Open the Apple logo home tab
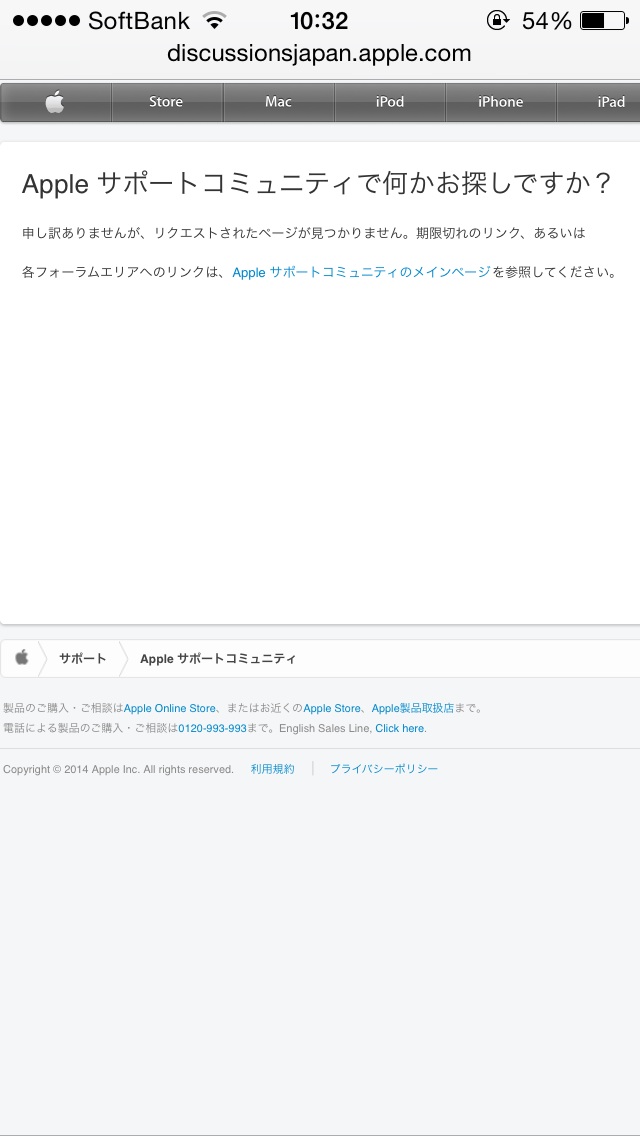 (56, 102)
